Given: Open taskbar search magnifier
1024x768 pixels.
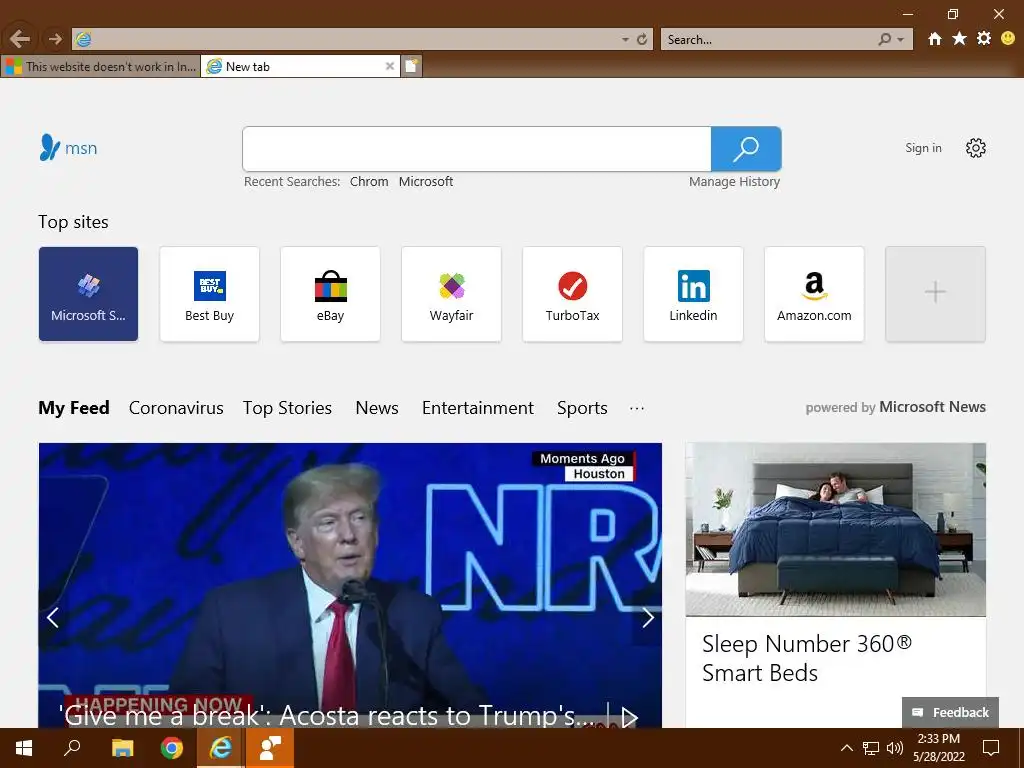Looking at the screenshot, I should [72, 748].
